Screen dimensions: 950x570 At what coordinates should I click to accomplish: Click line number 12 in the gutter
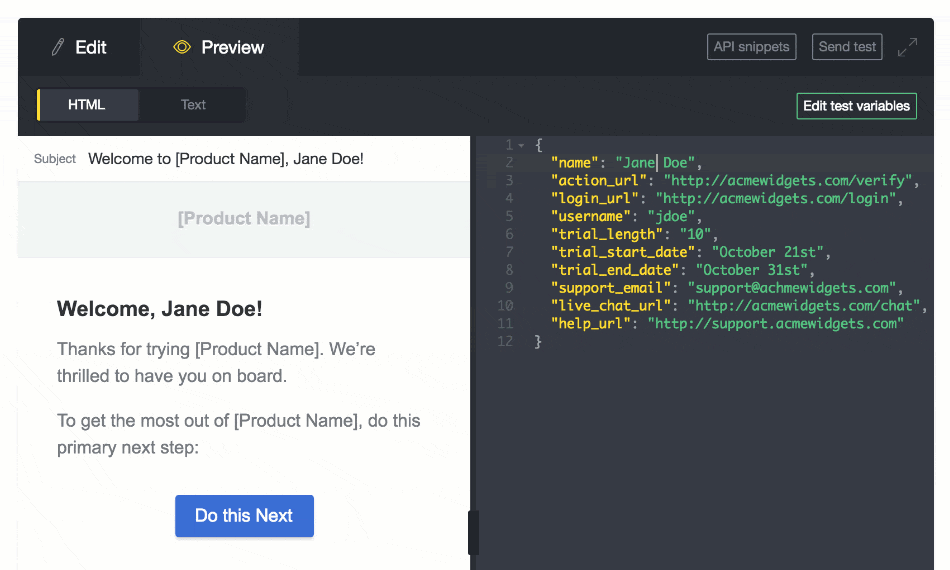[x=505, y=342]
